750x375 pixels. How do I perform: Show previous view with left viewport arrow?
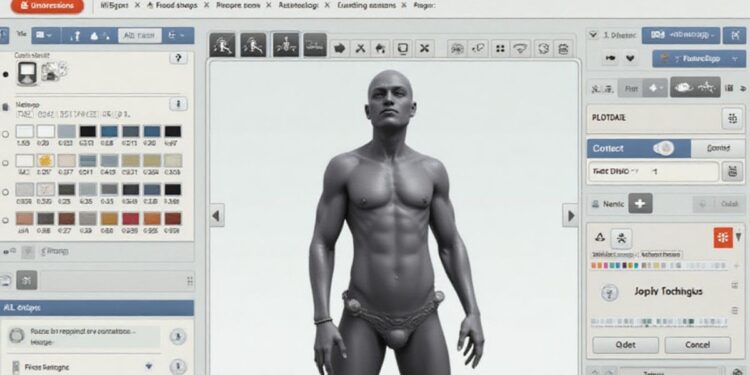click(x=217, y=216)
